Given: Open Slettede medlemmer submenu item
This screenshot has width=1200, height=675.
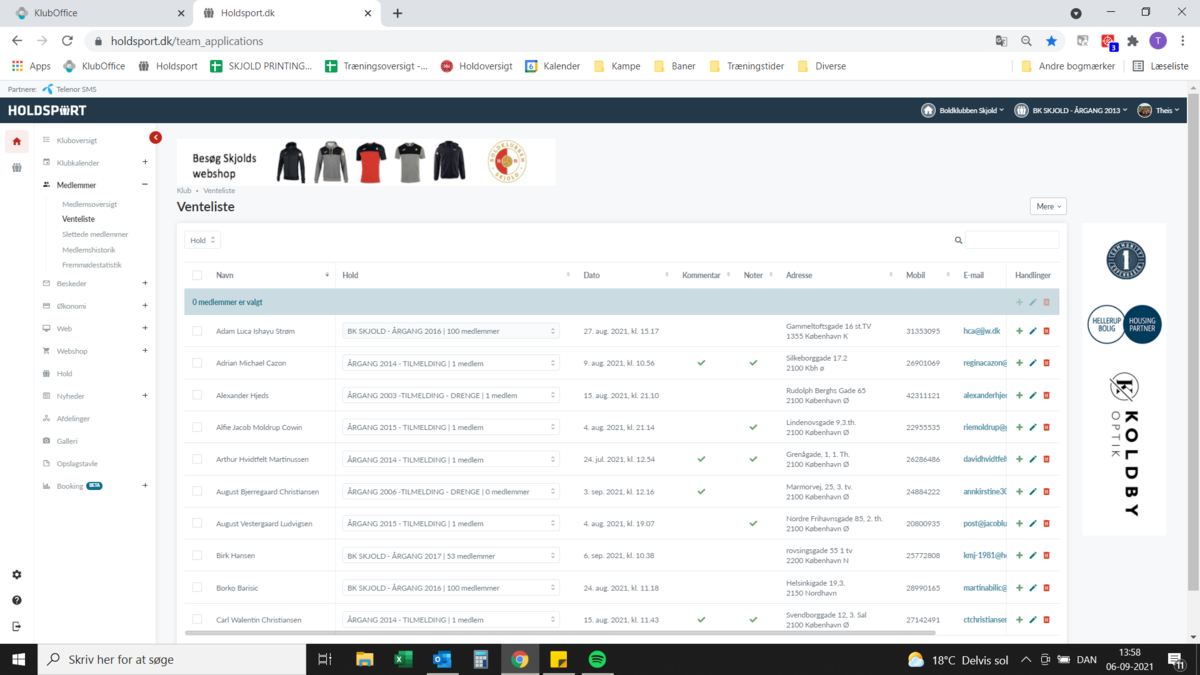Looking at the screenshot, I should [x=95, y=234].
